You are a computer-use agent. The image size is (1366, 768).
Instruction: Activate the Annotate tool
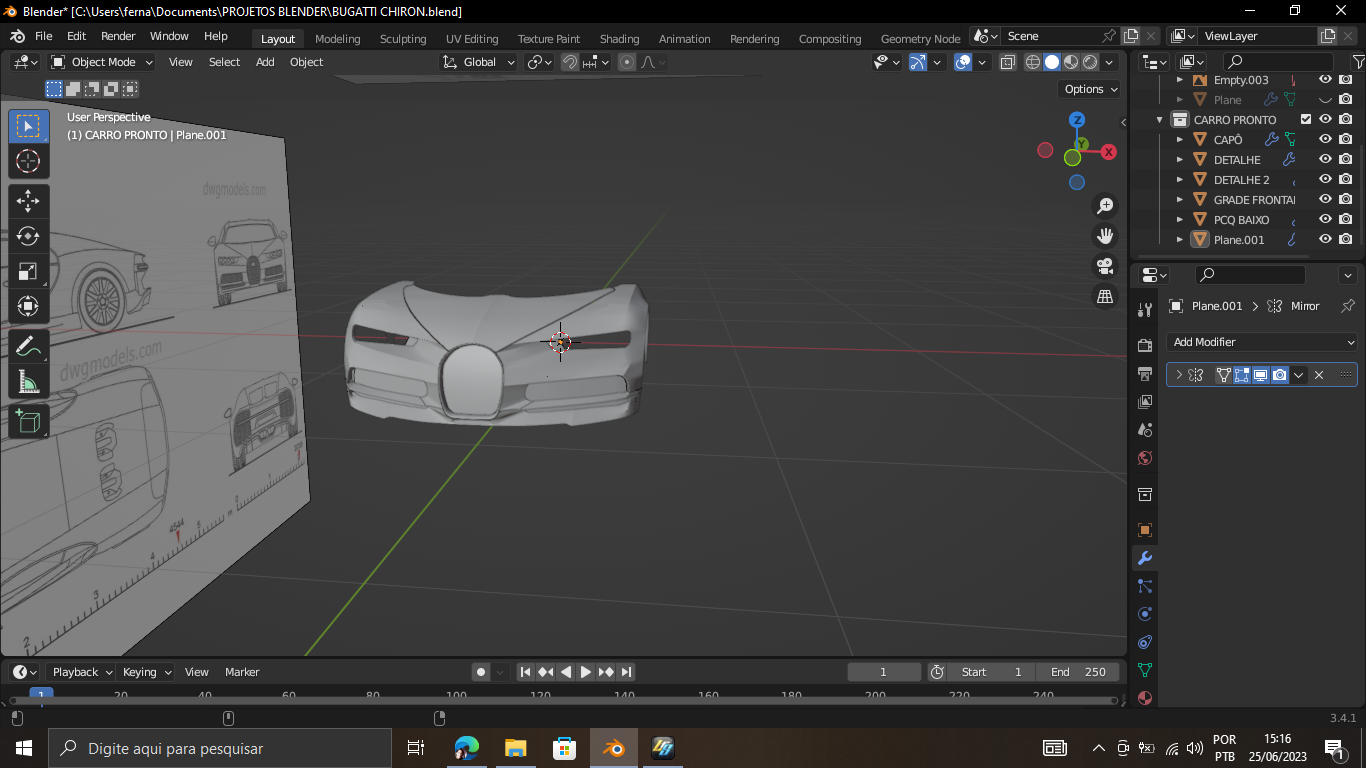28,346
